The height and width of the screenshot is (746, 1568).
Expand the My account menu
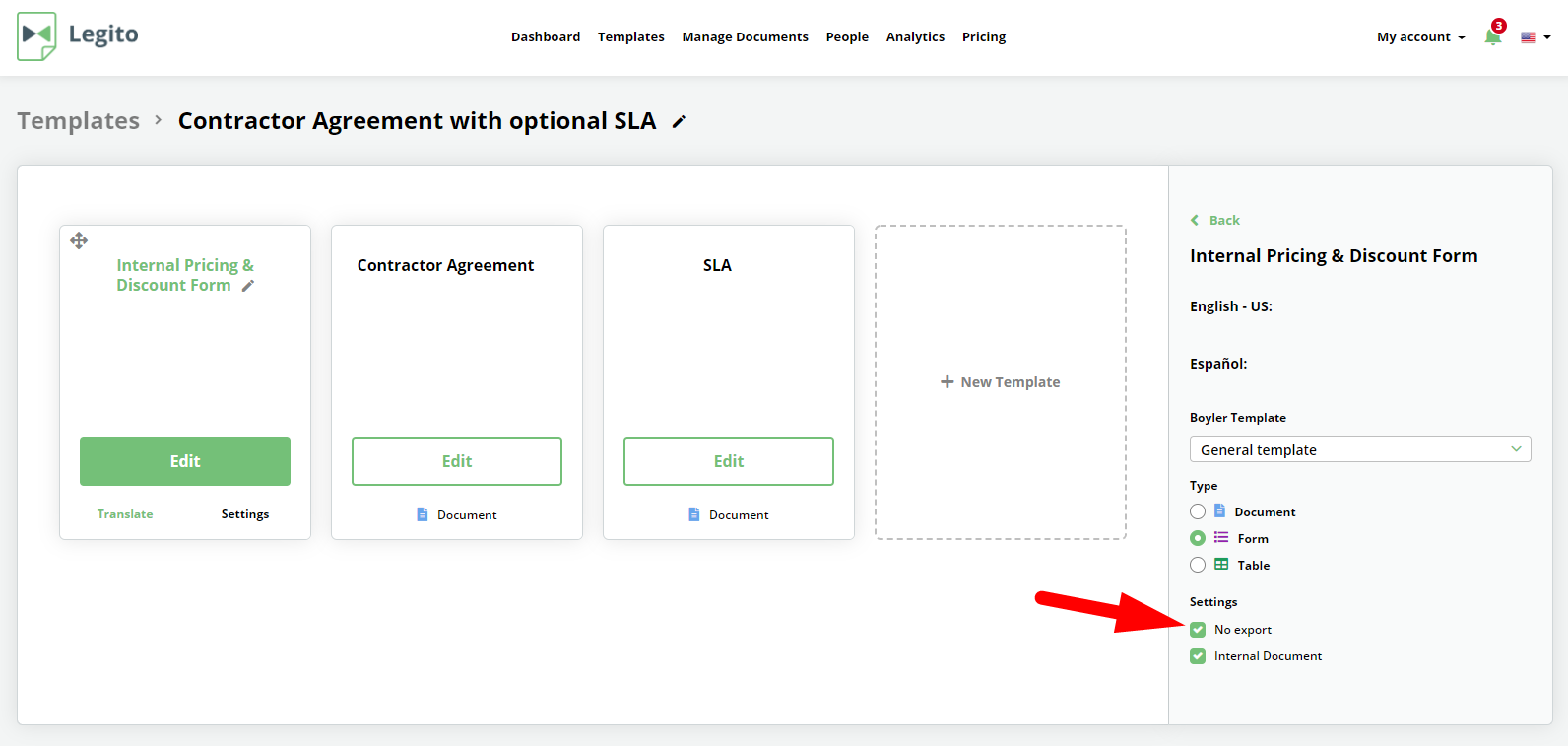pyautogui.click(x=1421, y=37)
